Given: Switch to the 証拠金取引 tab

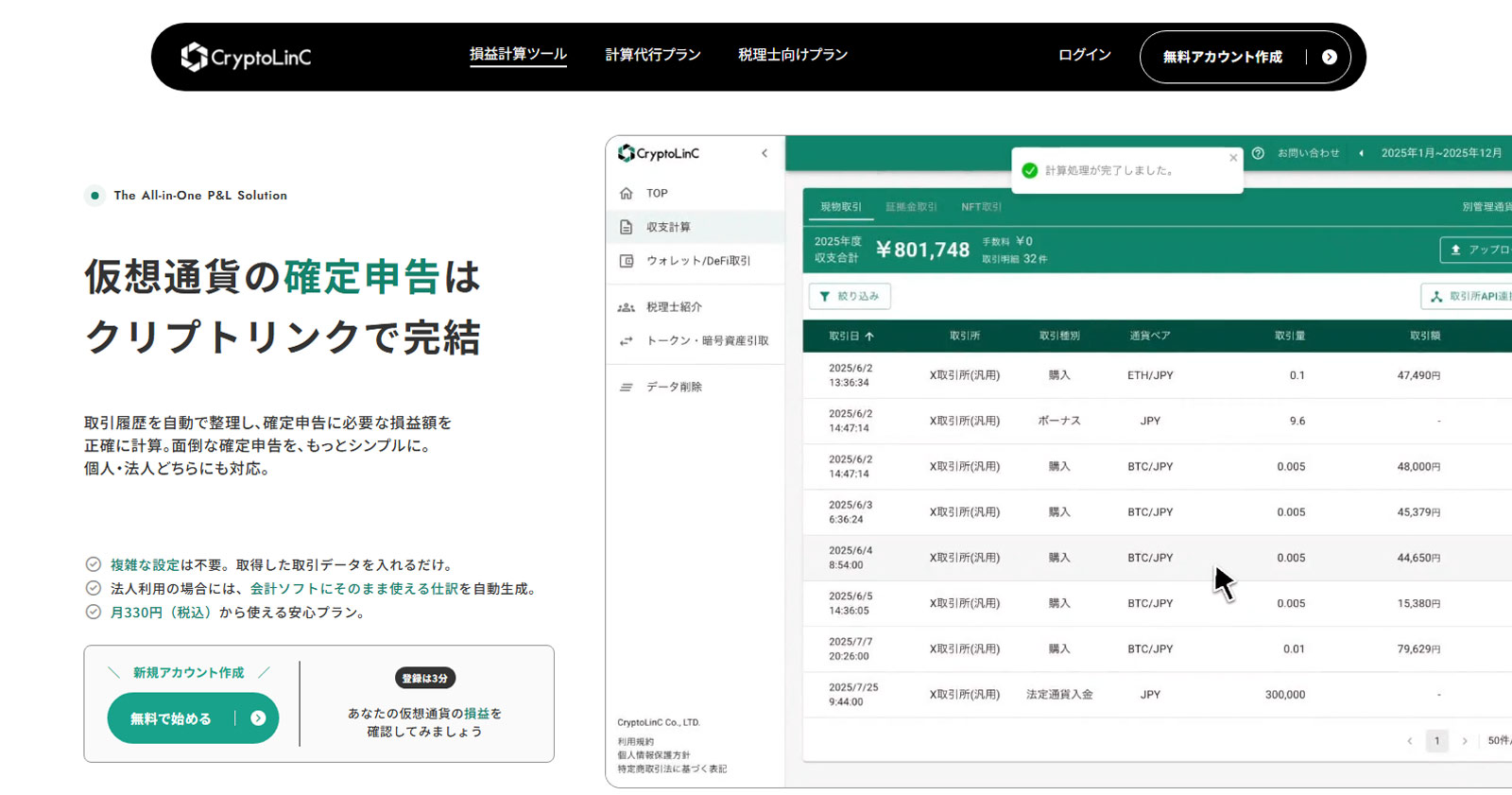Looking at the screenshot, I should pos(911,207).
